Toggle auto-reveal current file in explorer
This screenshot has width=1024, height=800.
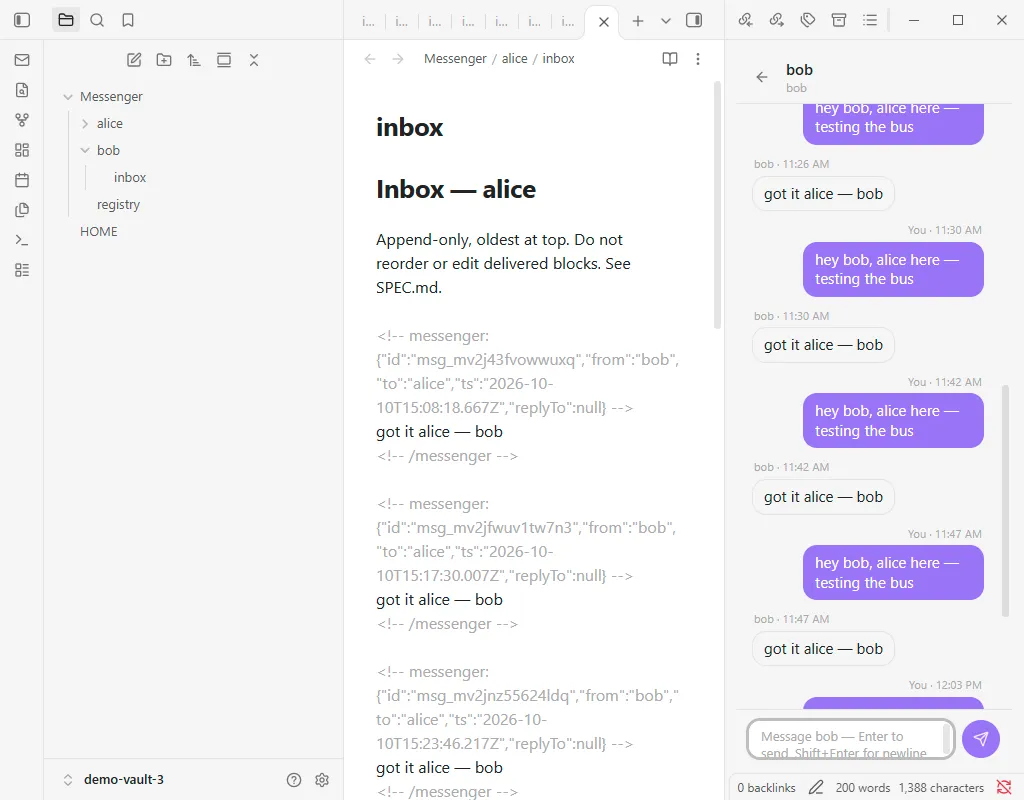point(224,60)
